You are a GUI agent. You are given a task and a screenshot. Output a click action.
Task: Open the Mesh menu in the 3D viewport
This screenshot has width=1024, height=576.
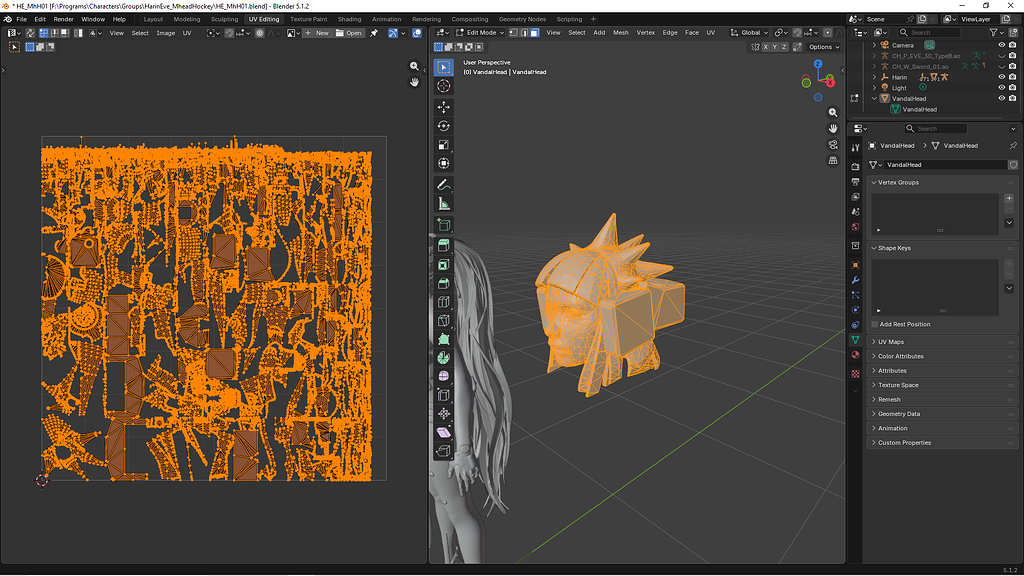click(x=620, y=33)
